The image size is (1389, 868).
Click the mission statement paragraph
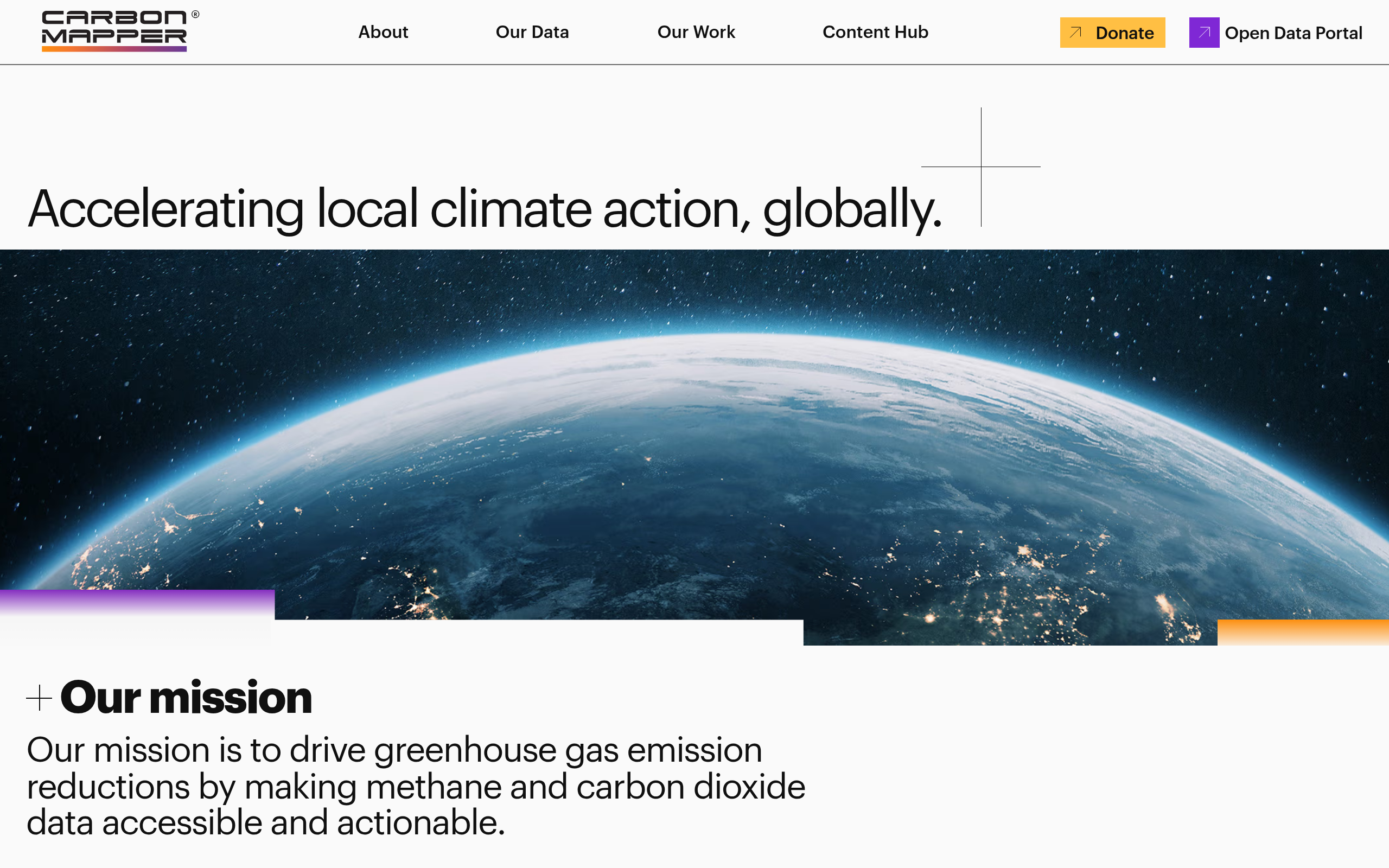pos(416,786)
